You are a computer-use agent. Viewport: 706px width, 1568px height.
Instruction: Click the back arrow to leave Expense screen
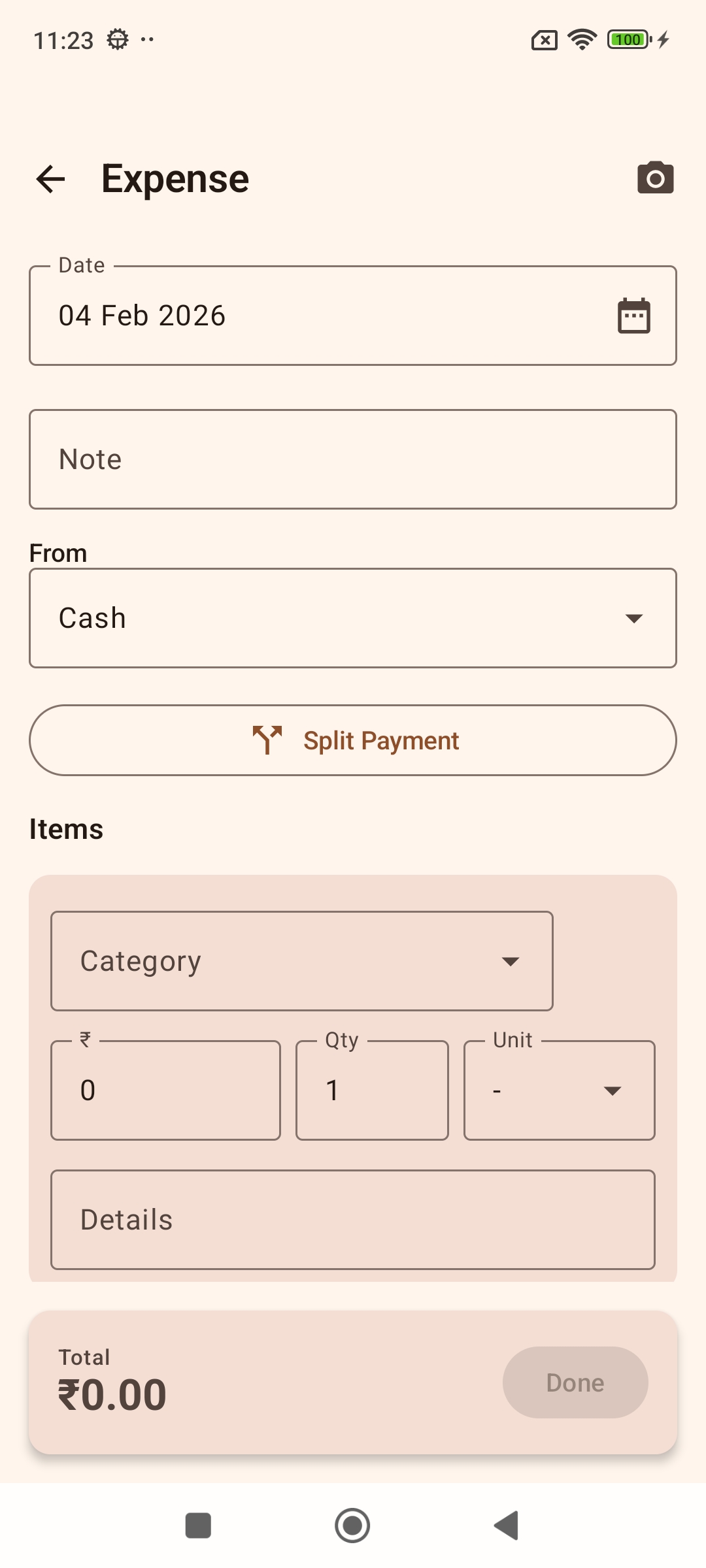click(50, 179)
